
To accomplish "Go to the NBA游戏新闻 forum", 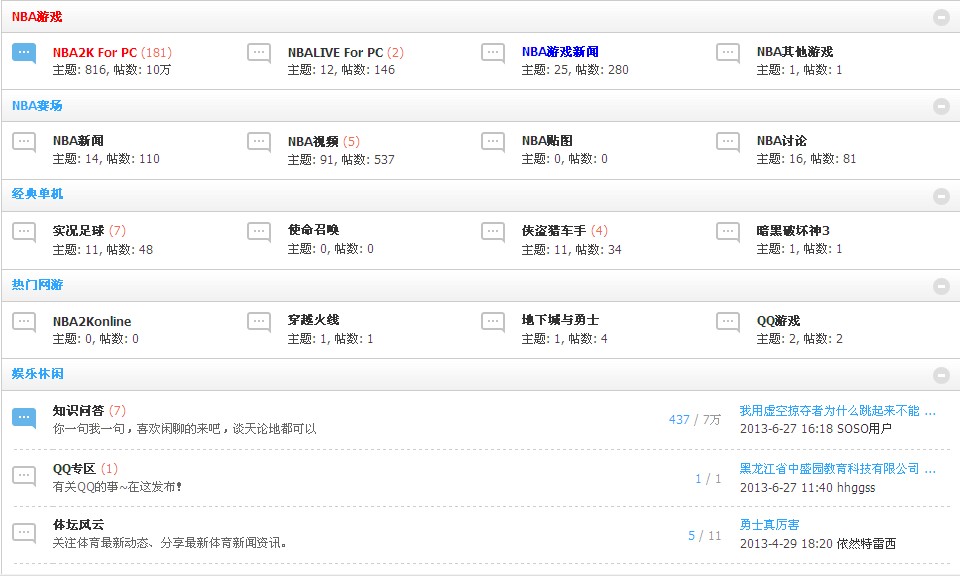I will click(560, 52).
